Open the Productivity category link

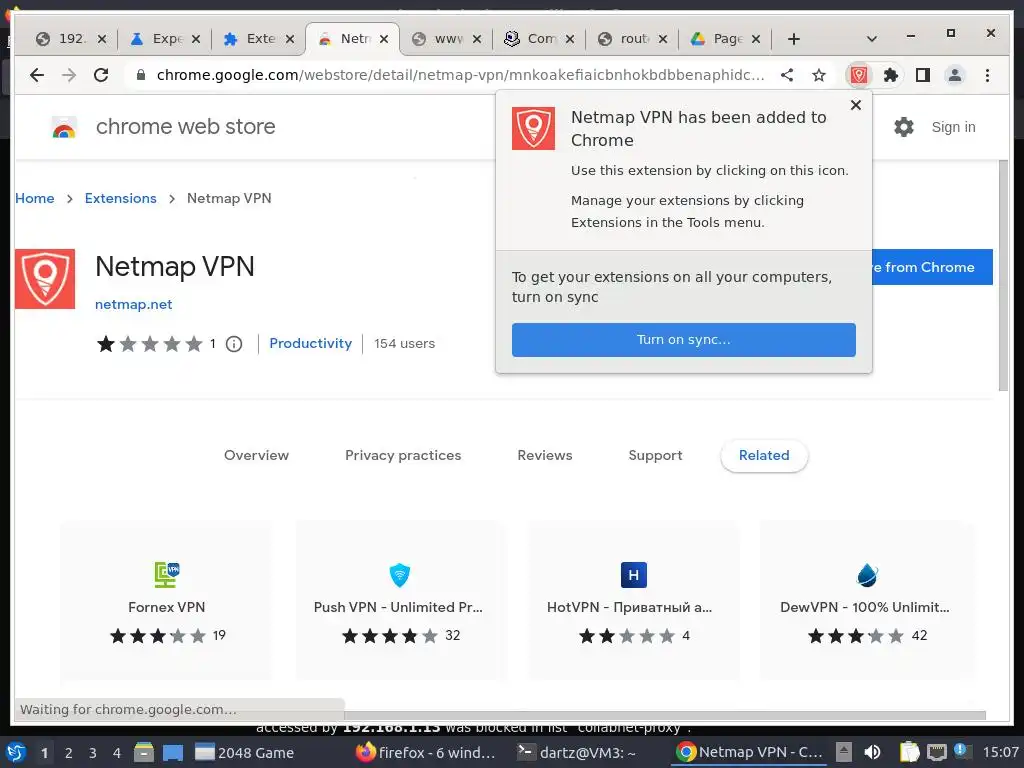click(310, 344)
